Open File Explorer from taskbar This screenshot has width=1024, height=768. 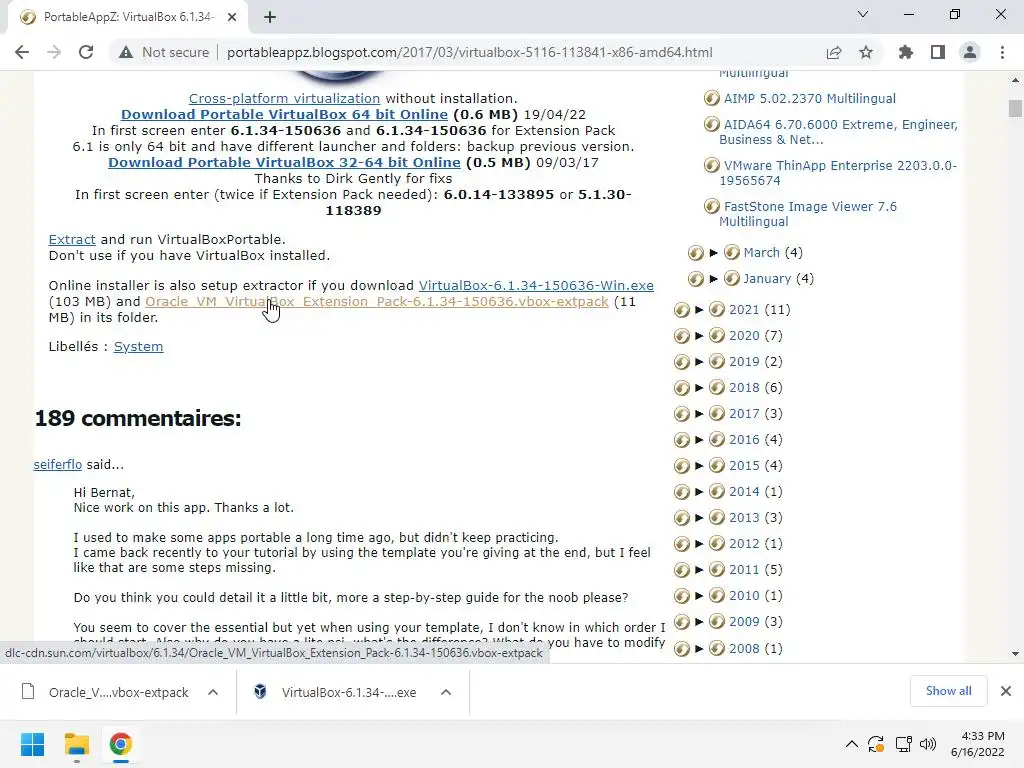[76, 744]
